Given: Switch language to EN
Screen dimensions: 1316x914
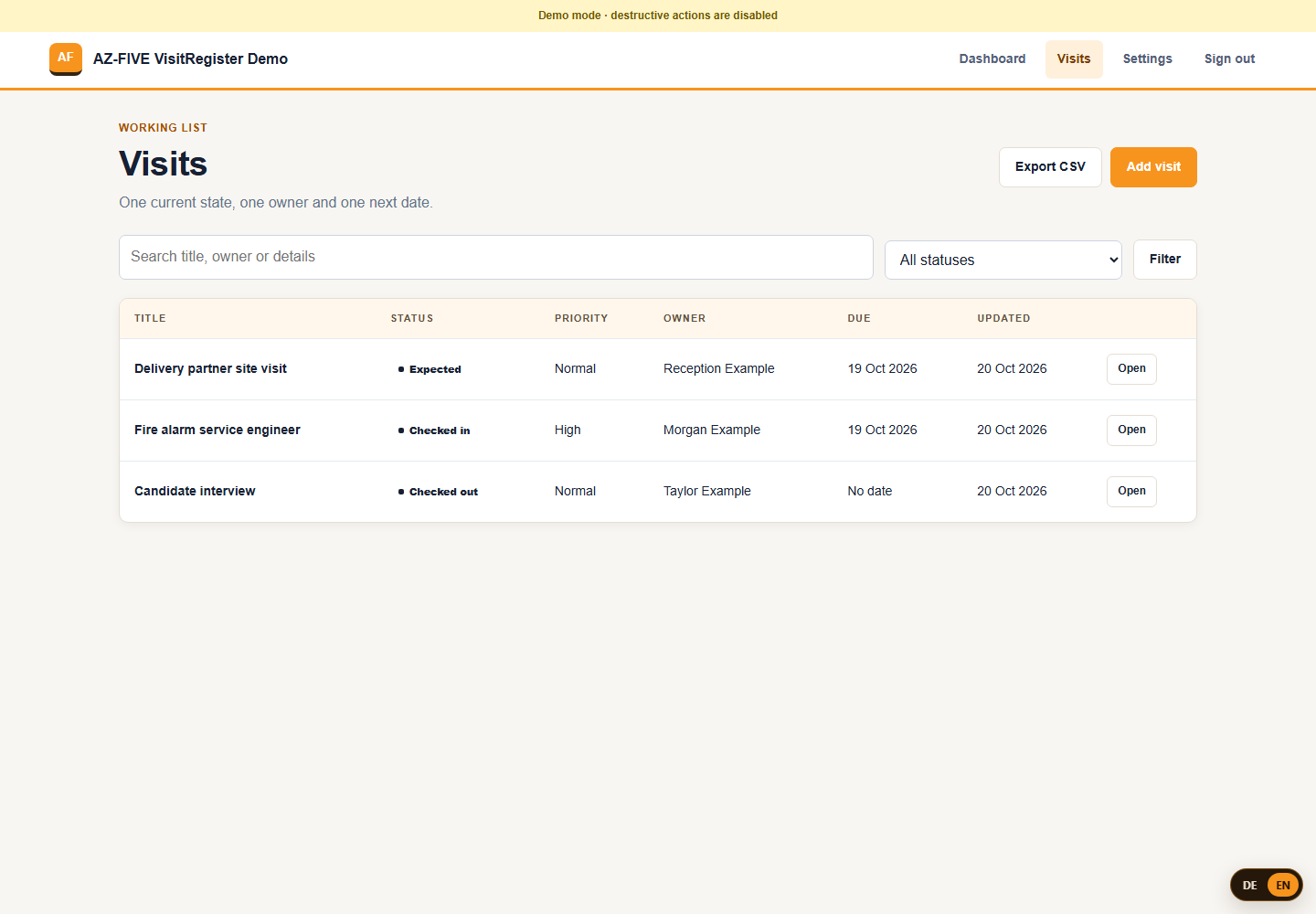Looking at the screenshot, I should [x=1283, y=886].
